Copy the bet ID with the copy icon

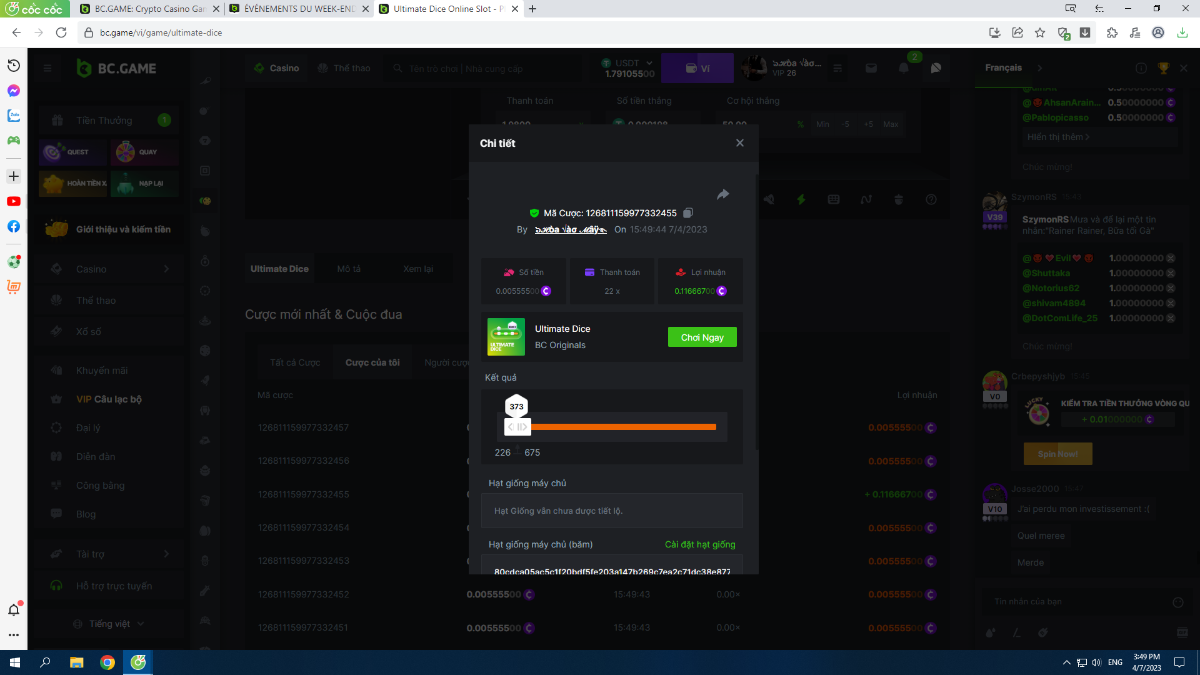point(688,213)
